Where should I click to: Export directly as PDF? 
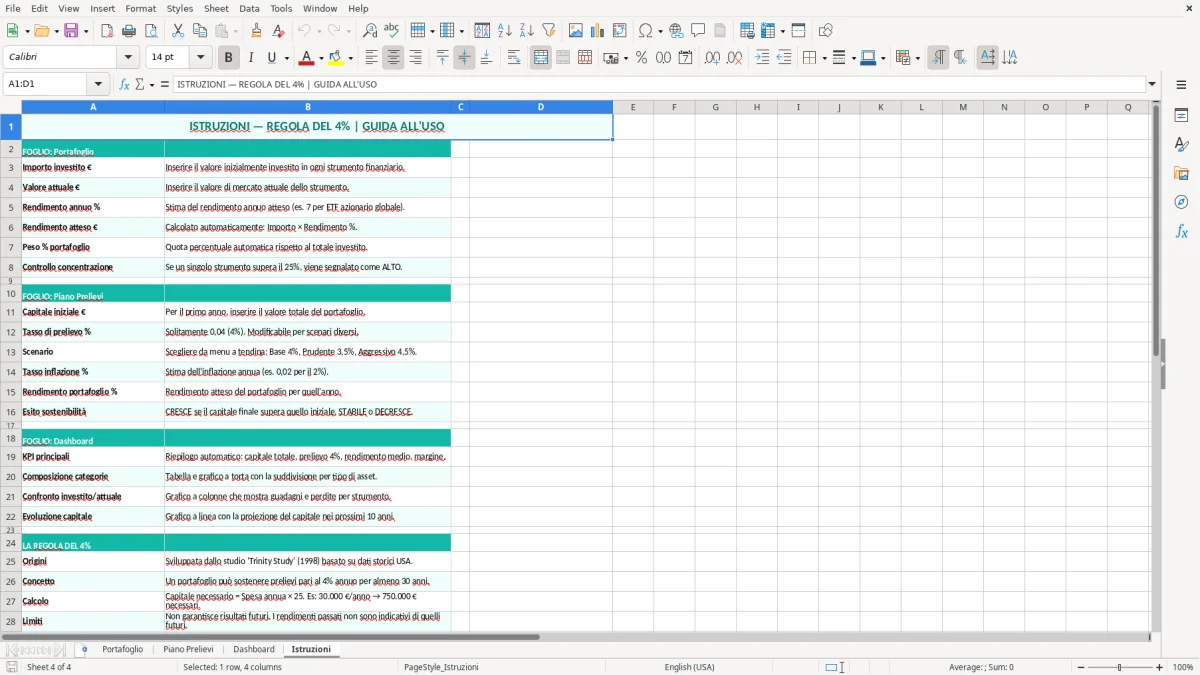pyautogui.click(x=107, y=31)
